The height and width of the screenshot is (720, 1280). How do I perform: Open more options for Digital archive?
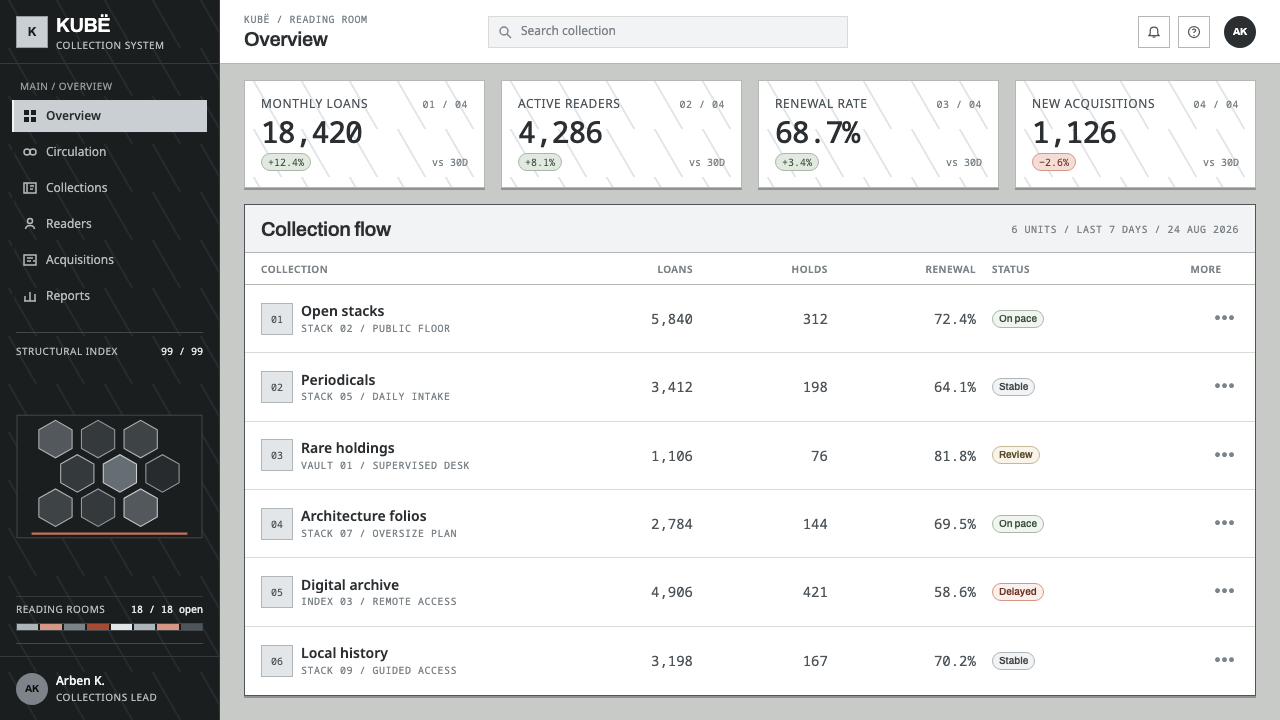click(x=1224, y=591)
